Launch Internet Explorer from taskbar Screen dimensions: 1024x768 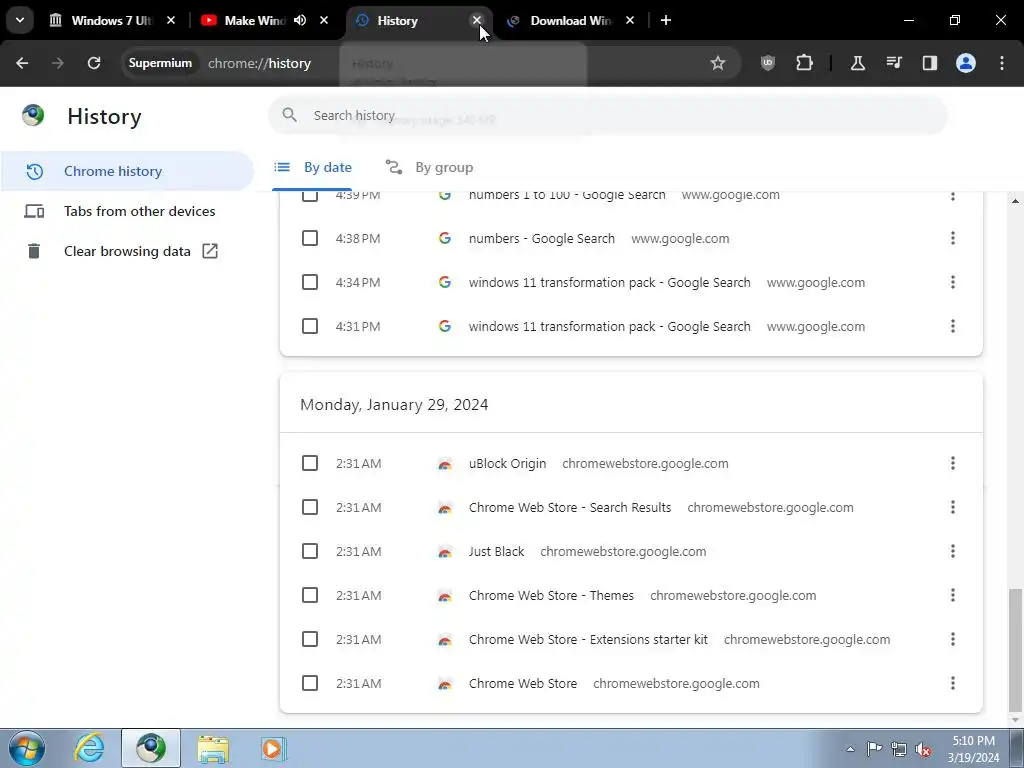click(x=89, y=748)
